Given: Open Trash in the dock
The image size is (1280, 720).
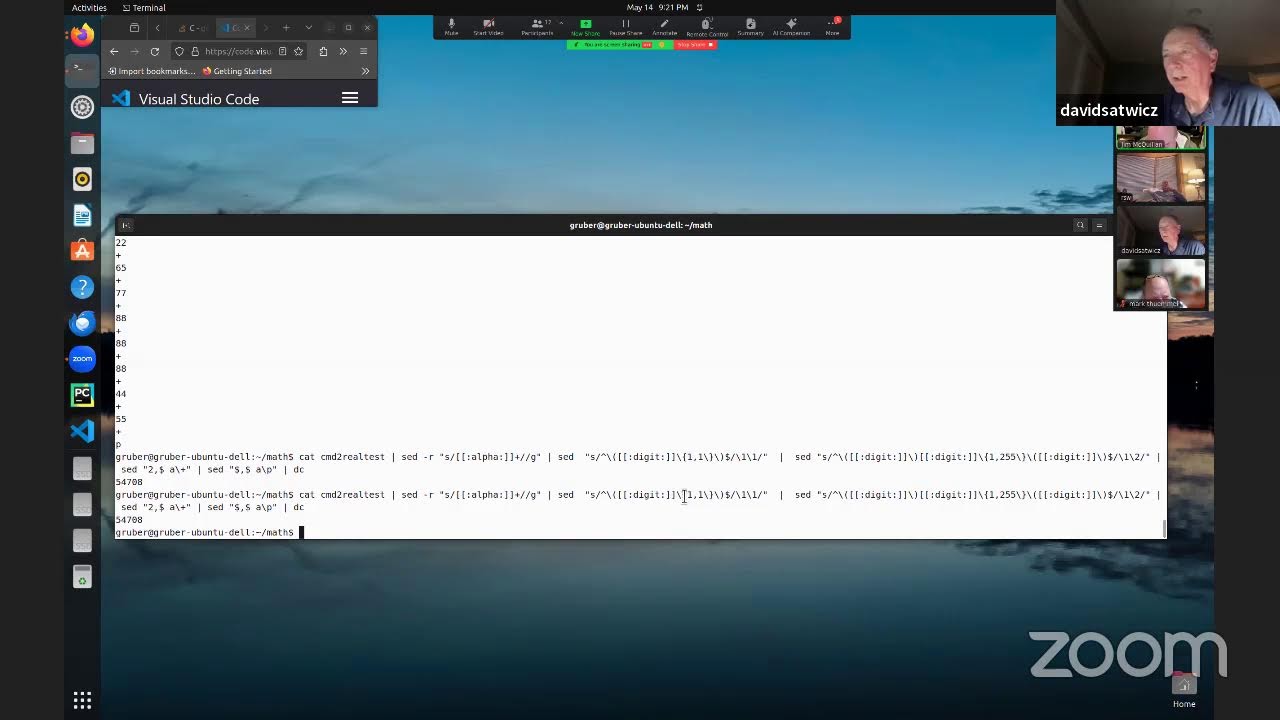Looking at the screenshot, I should [82, 578].
